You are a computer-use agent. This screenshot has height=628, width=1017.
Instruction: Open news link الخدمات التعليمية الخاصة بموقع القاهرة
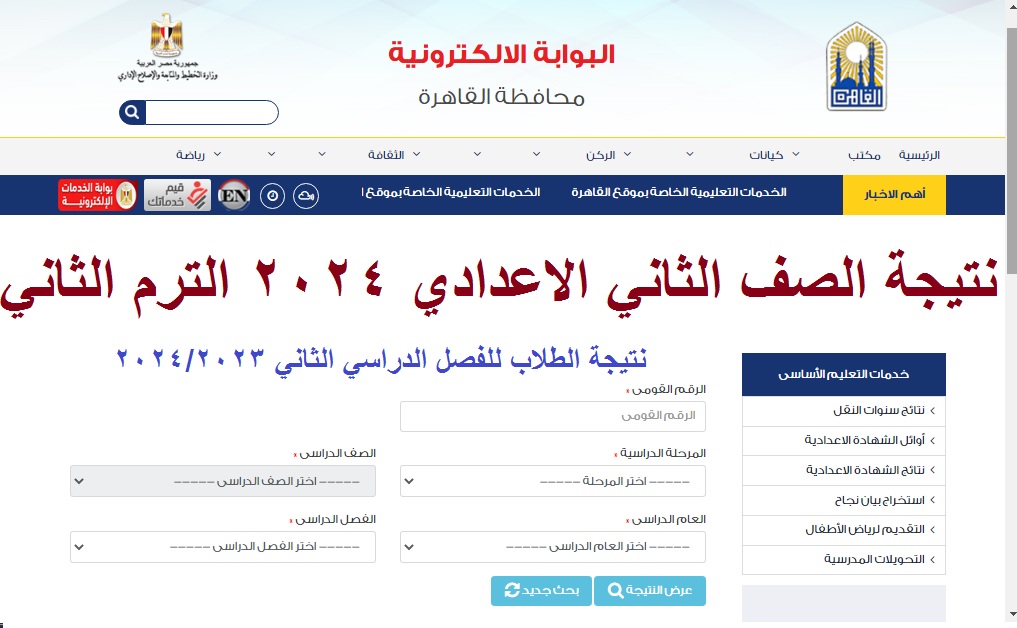[x=678, y=193]
